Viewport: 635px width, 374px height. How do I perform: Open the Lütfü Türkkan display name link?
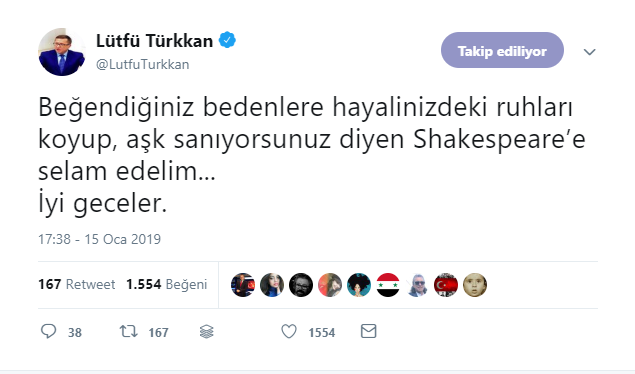[154, 41]
